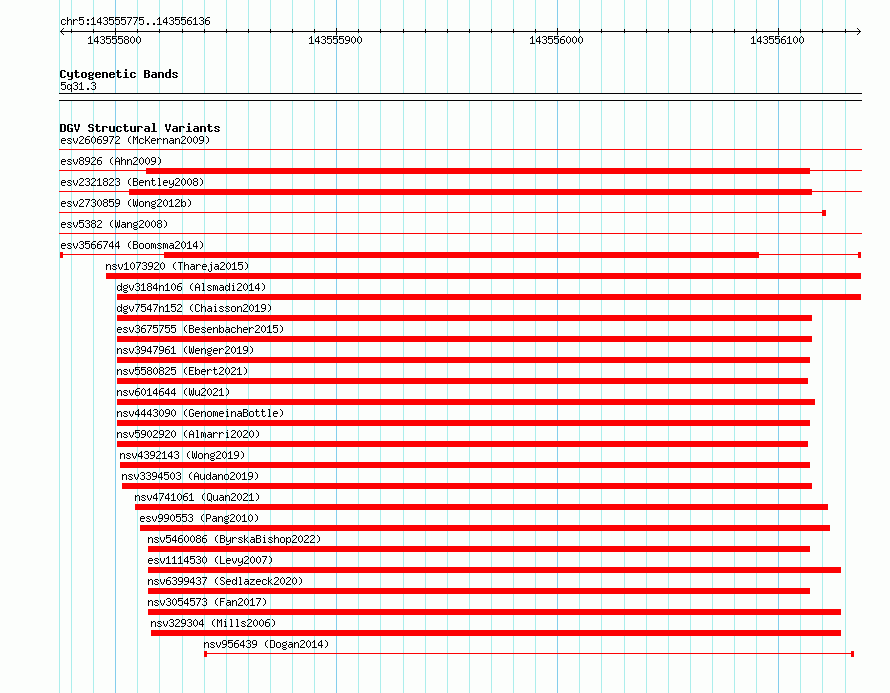The width and height of the screenshot is (890, 693).
Task: Click the red bar under esv8926 (Ahn2009)
Action: pyautogui.click(x=478, y=171)
